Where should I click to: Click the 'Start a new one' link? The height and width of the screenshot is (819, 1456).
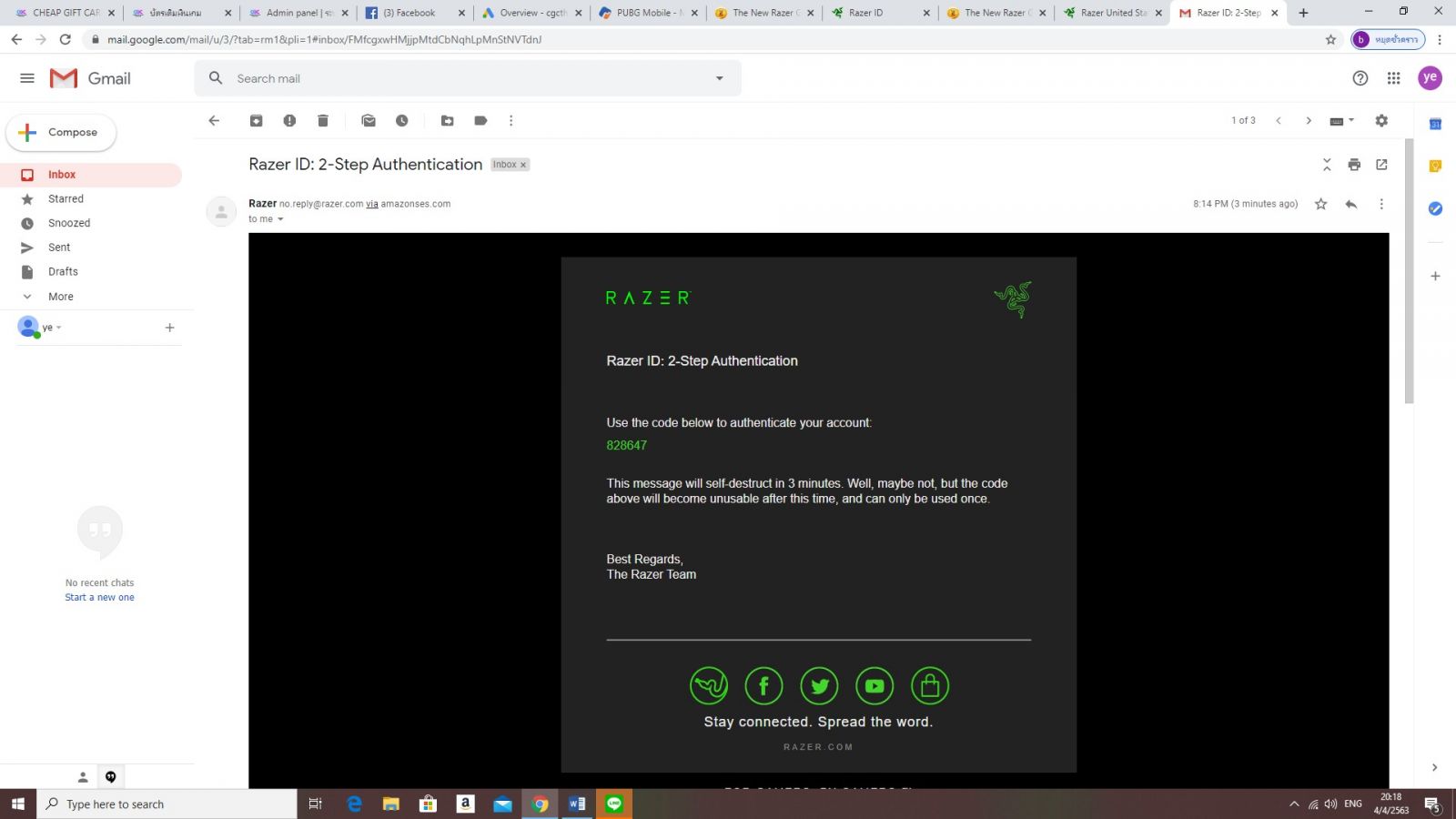click(x=99, y=598)
